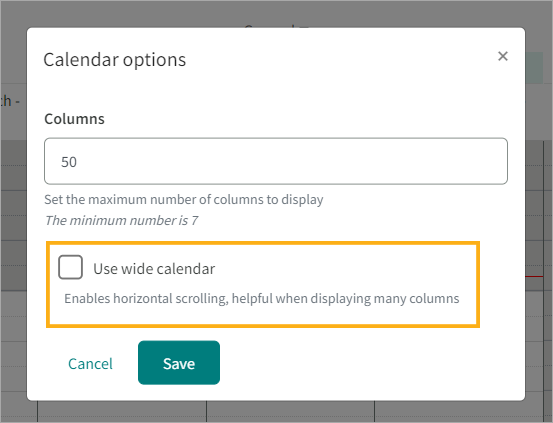The width and height of the screenshot is (553, 423).
Task: Click the 'Calendar options' dialog title
Action: 115,60
